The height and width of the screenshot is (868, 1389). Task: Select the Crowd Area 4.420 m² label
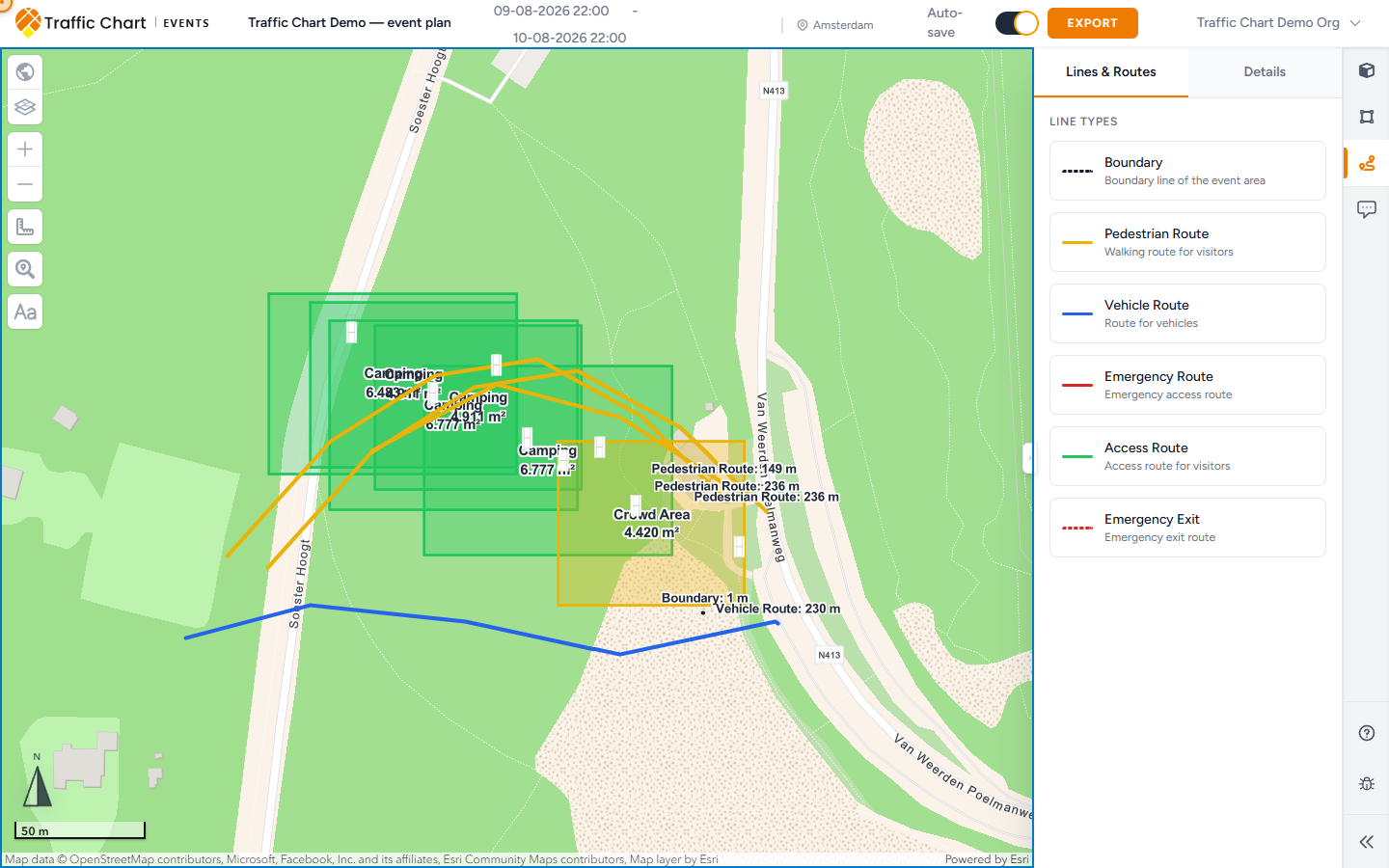click(651, 523)
